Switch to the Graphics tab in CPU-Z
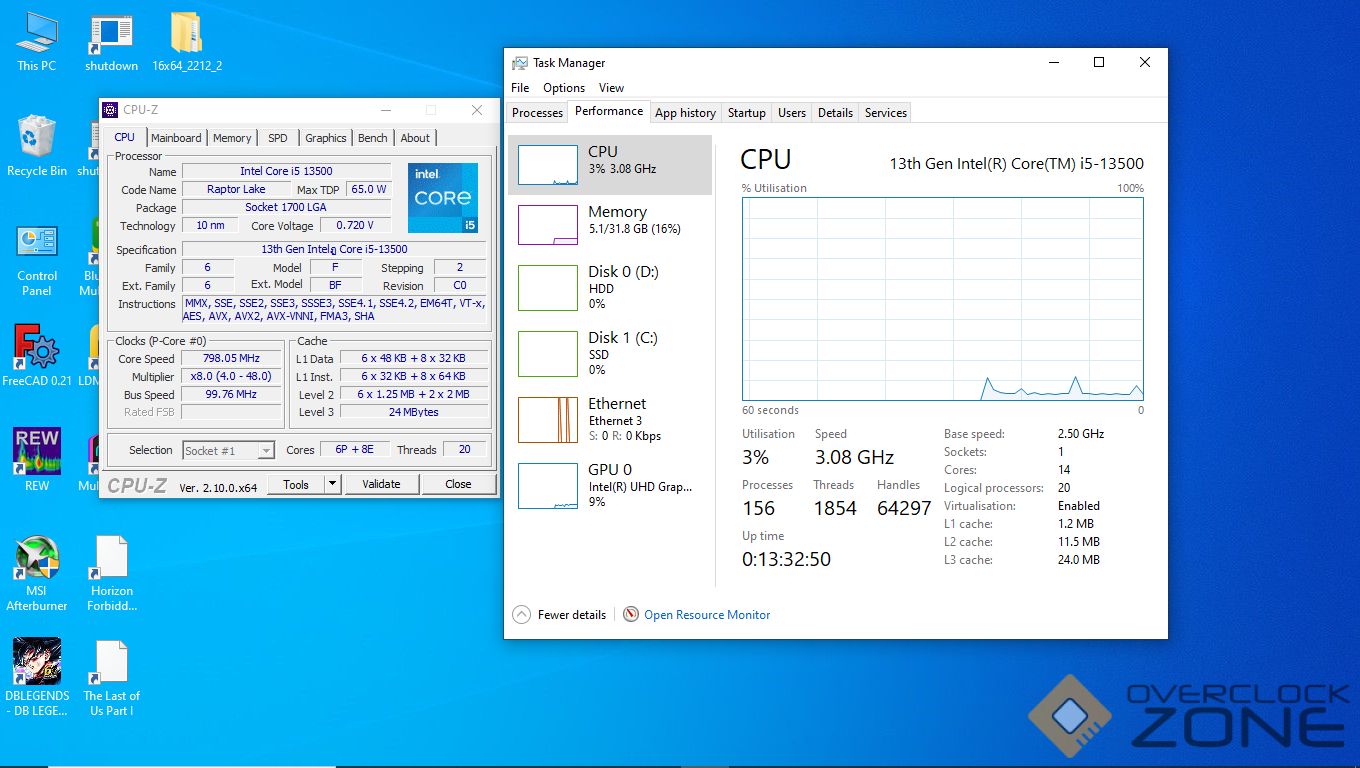 [326, 138]
